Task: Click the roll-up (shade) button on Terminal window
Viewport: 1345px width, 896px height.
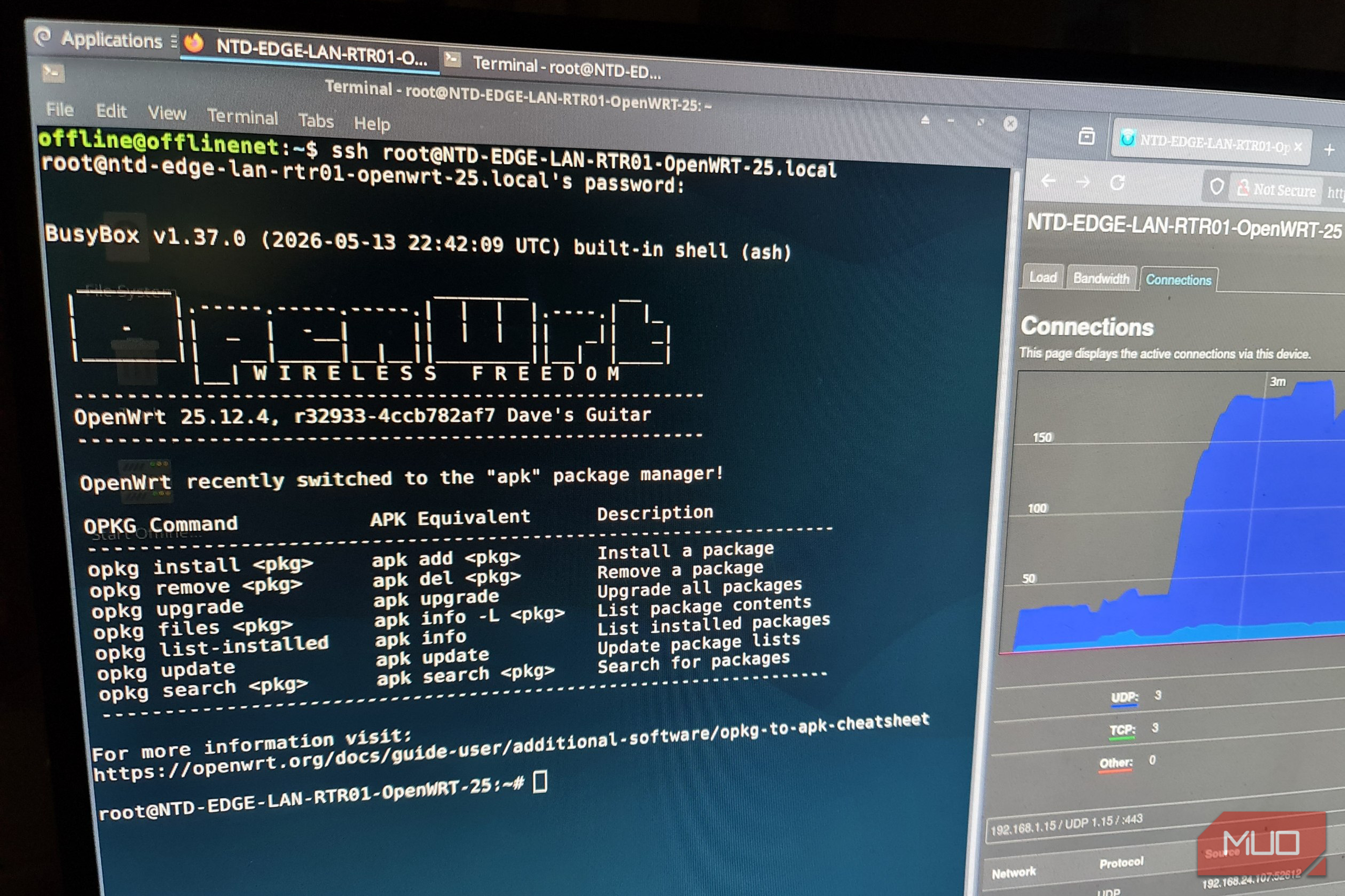Action: tap(925, 120)
